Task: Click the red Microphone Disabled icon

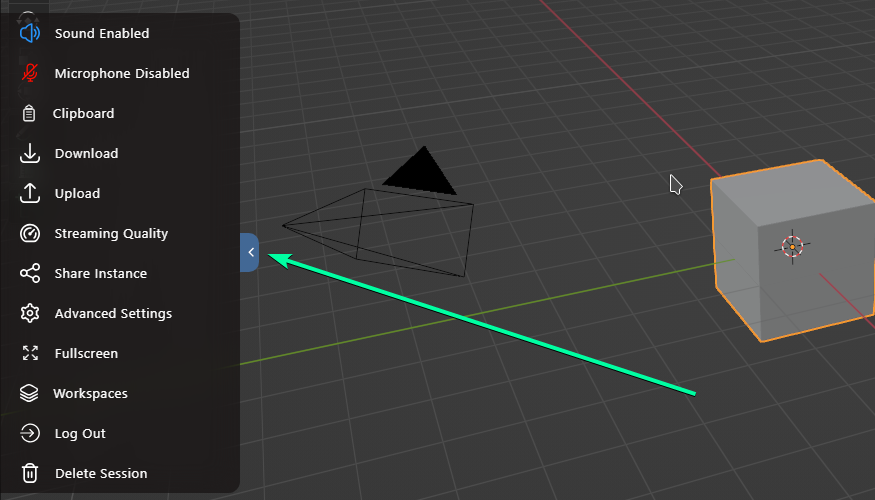Action: (30, 73)
